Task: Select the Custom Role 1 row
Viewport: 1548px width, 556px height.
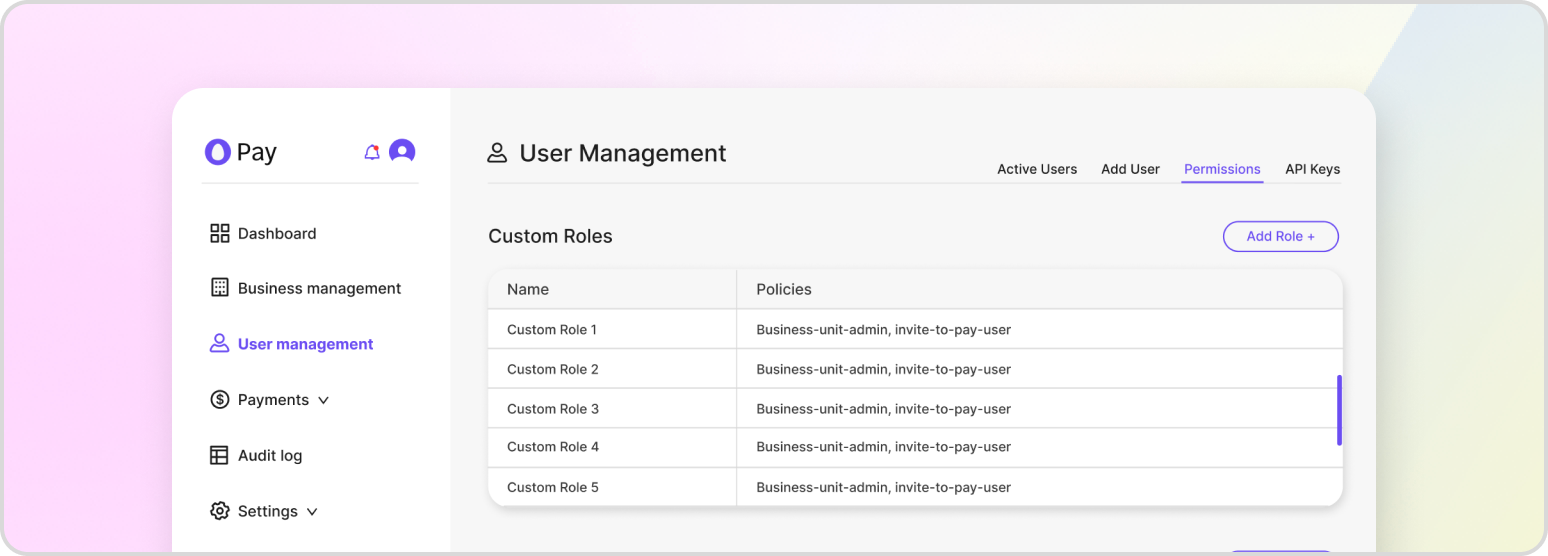Action: coord(552,329)
